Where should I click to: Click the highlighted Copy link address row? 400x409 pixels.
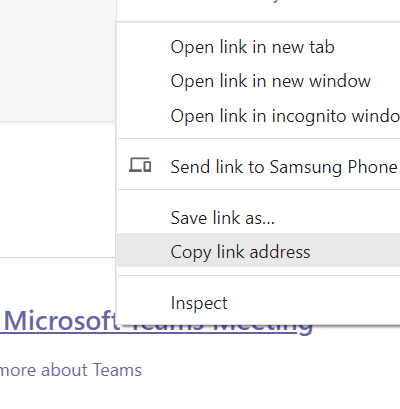coord(259,250)
